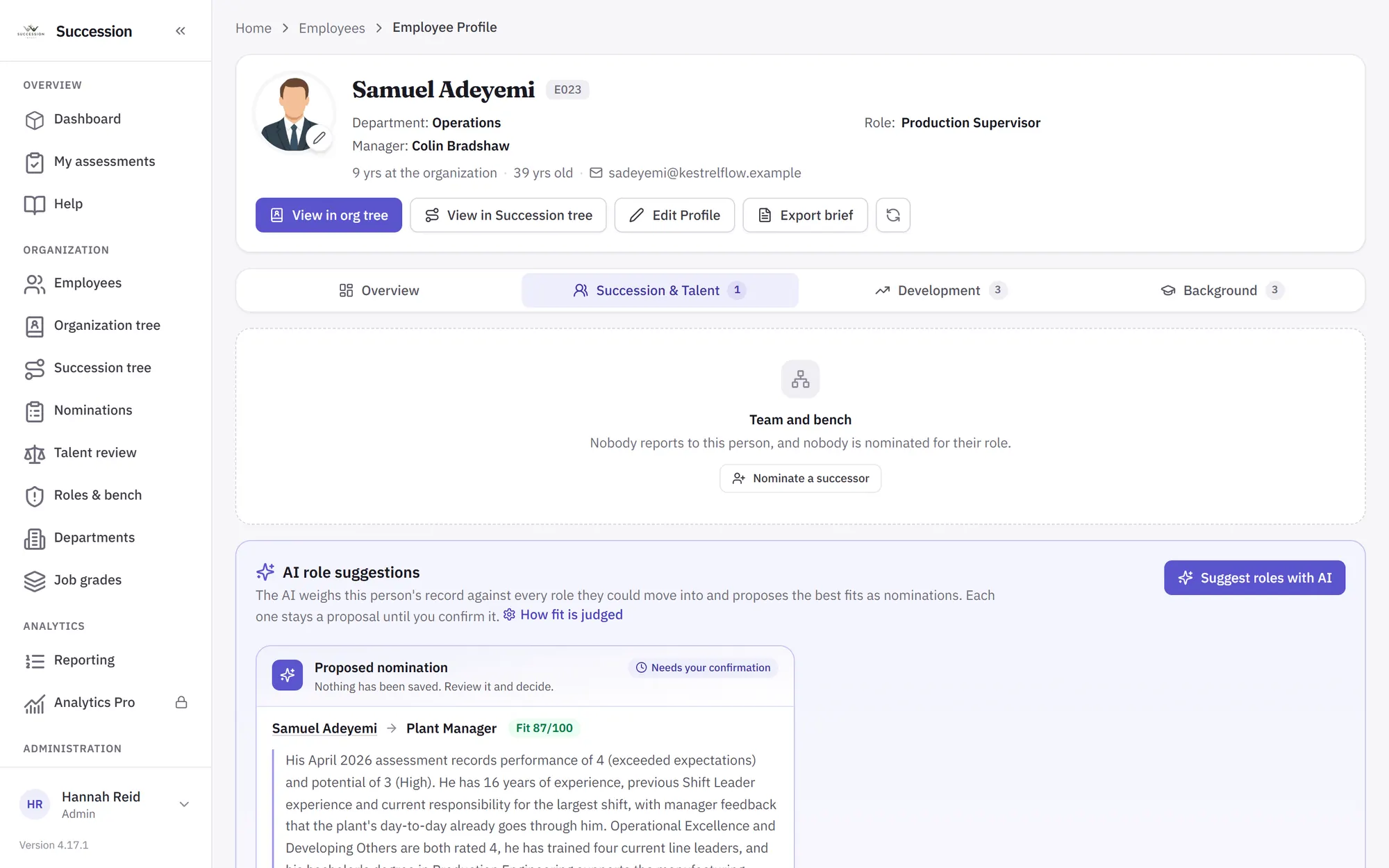Click the Fit 87/100 badge

click(544, 728)
